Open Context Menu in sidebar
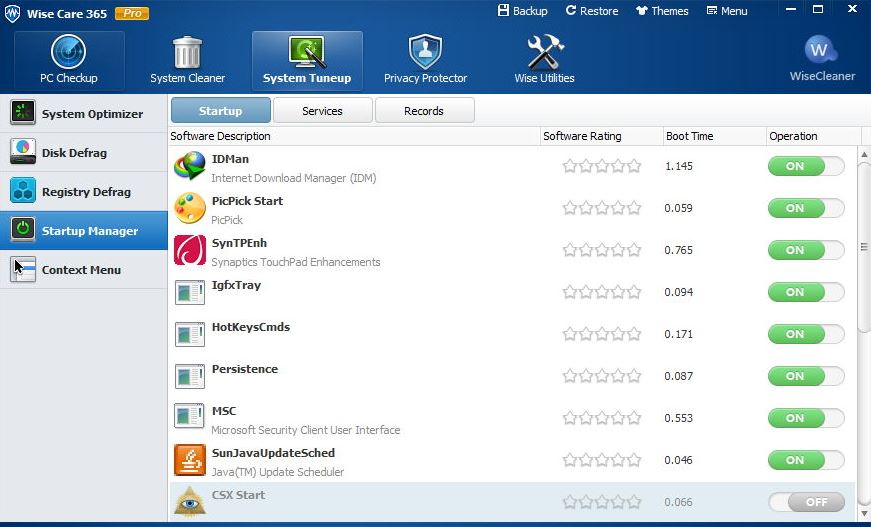The image size is (871, 527). 83,270
